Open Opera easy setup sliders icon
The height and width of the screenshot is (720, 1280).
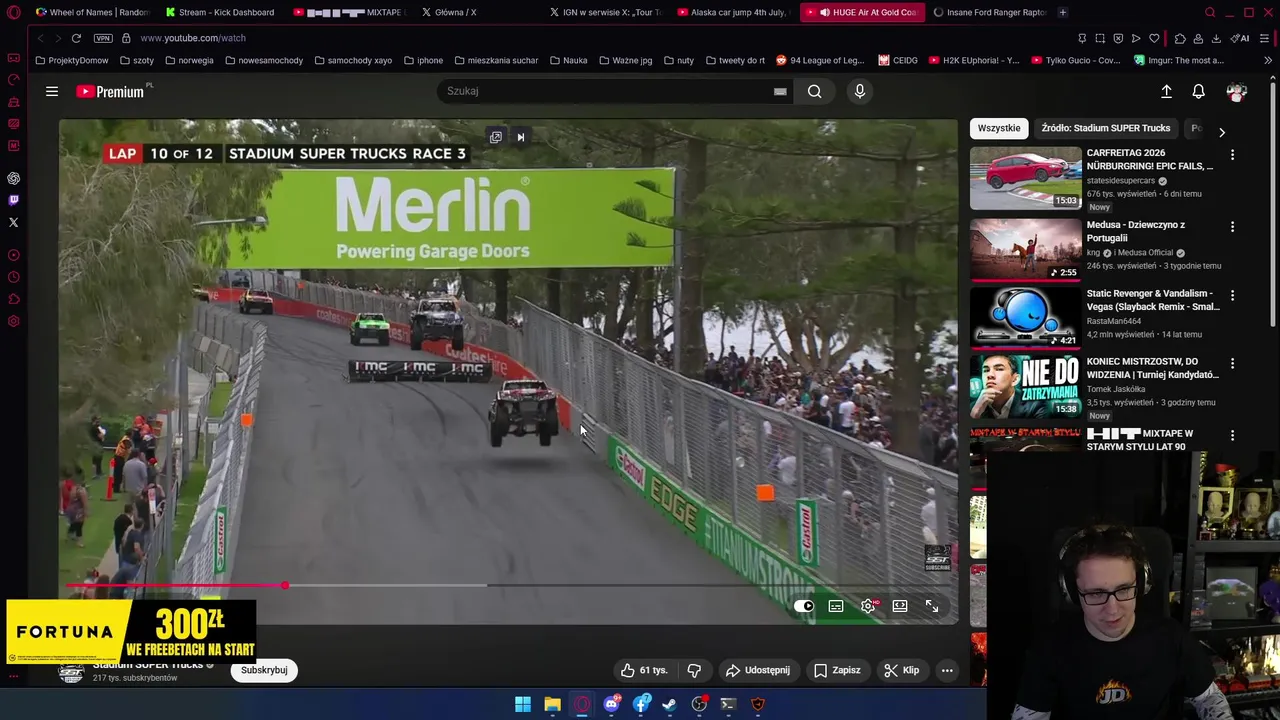pyautogui.click(x=1264, y=38)
